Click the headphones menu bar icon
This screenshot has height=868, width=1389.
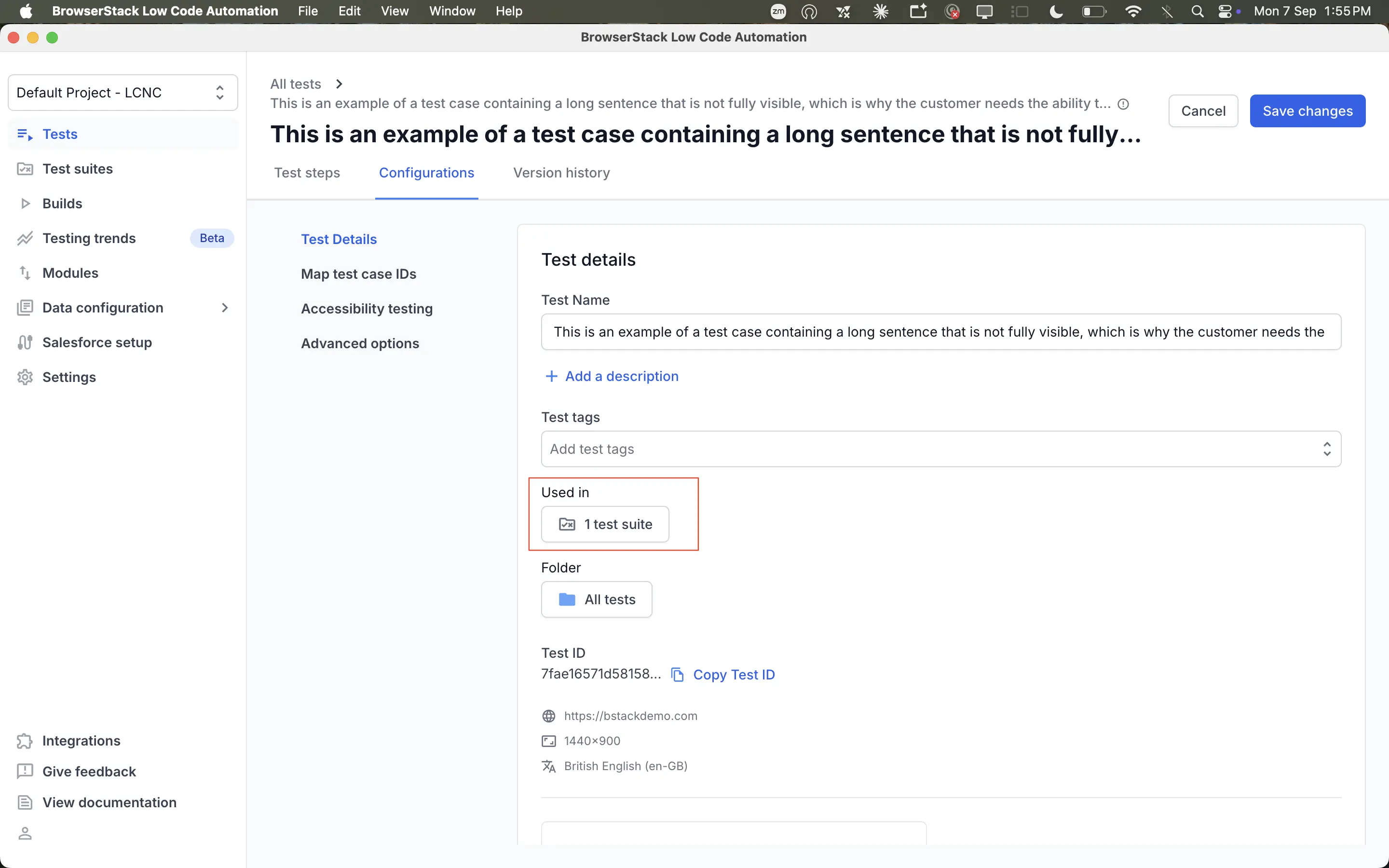pyautogui.click(x=809, y=11)
